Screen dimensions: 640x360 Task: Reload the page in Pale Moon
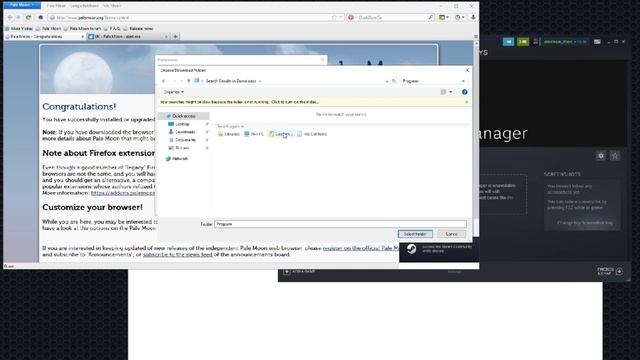pyautogui.click(x=29, y=18)
